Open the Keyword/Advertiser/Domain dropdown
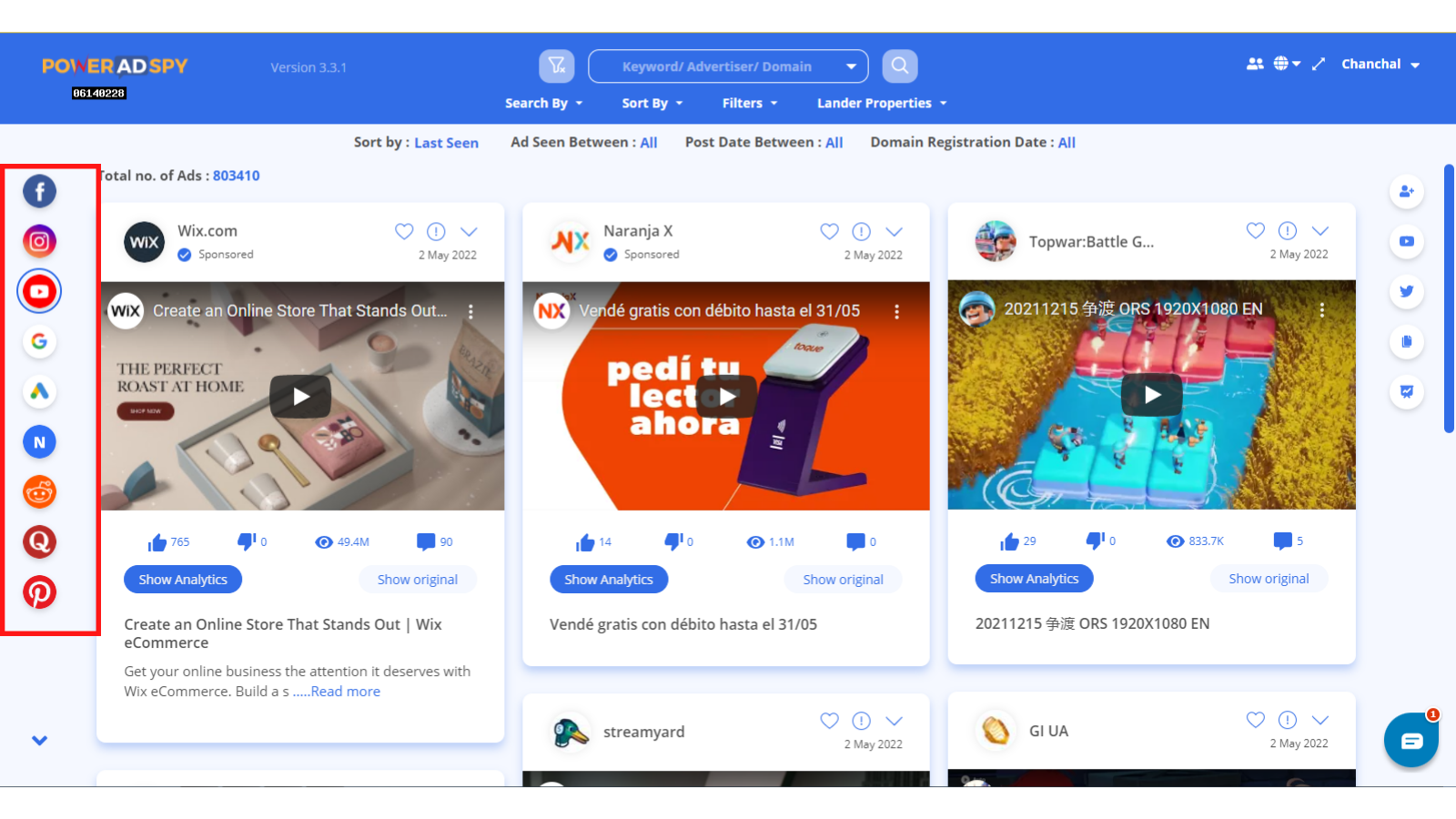The width and height of the screenshot is (1456, 819). (728, 66)
